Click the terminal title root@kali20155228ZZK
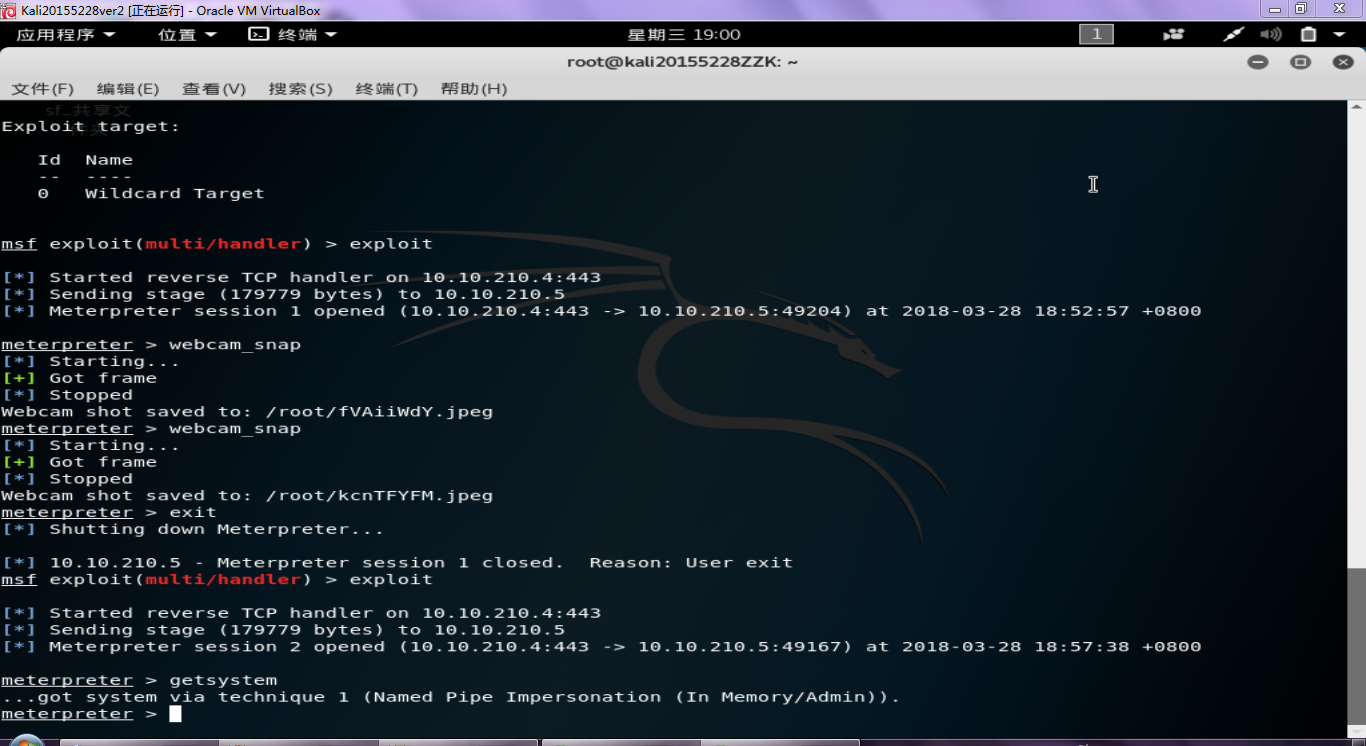The image size is (1366, 746). point(682,62)
